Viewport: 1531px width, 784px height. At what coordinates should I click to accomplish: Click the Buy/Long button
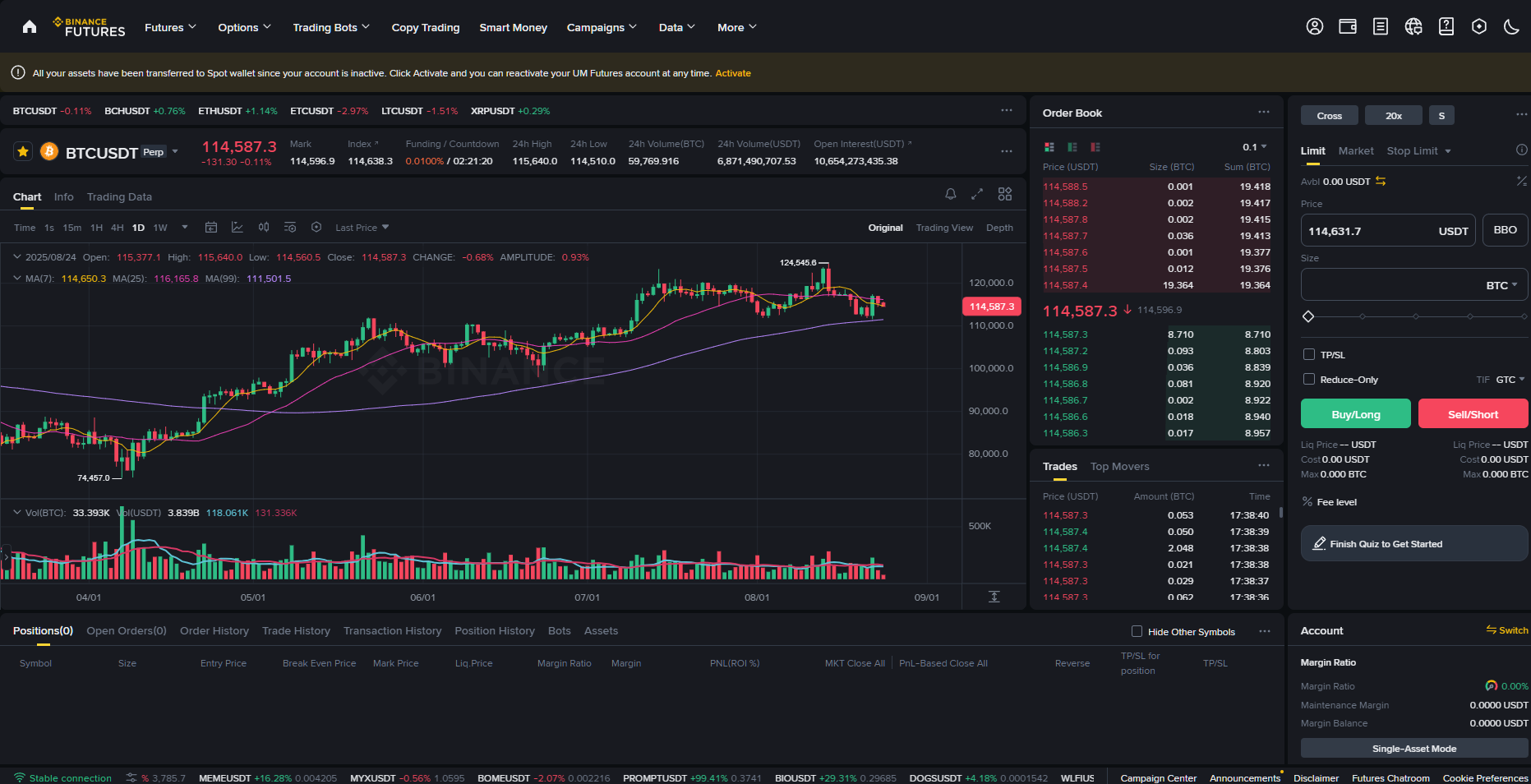(x=1356, y=414)
